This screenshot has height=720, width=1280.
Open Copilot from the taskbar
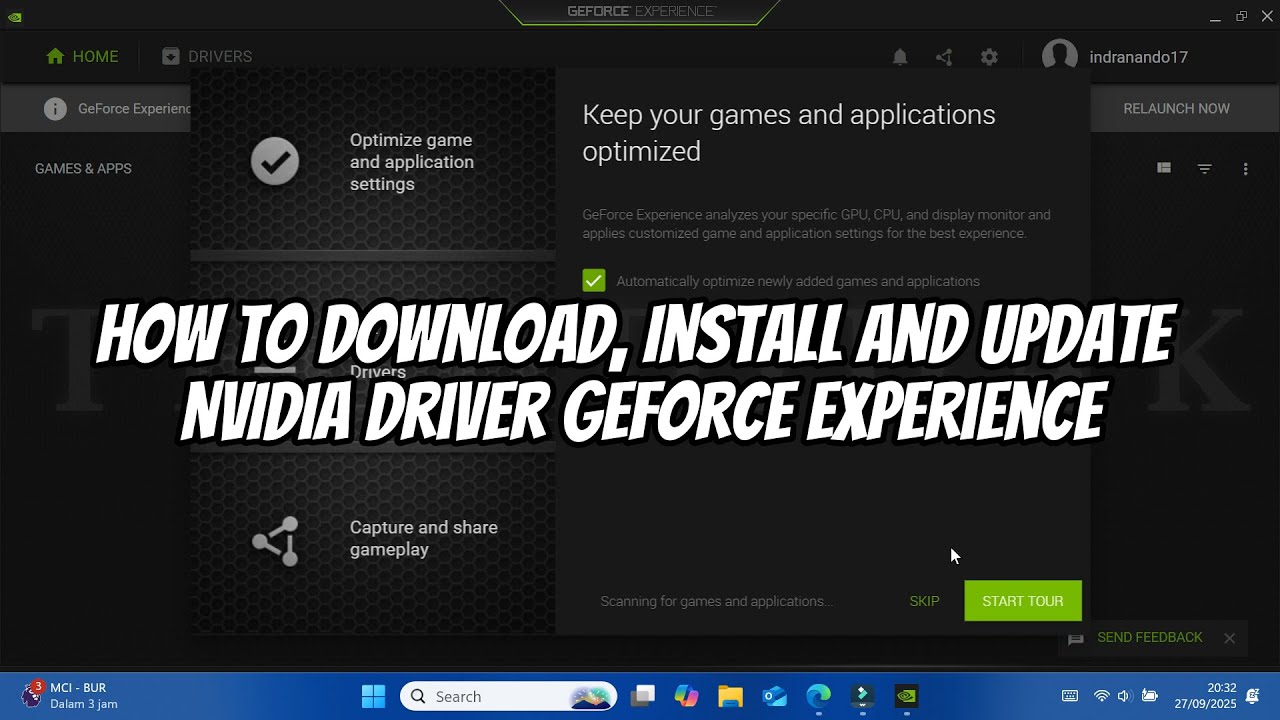[x=687, y=696]
